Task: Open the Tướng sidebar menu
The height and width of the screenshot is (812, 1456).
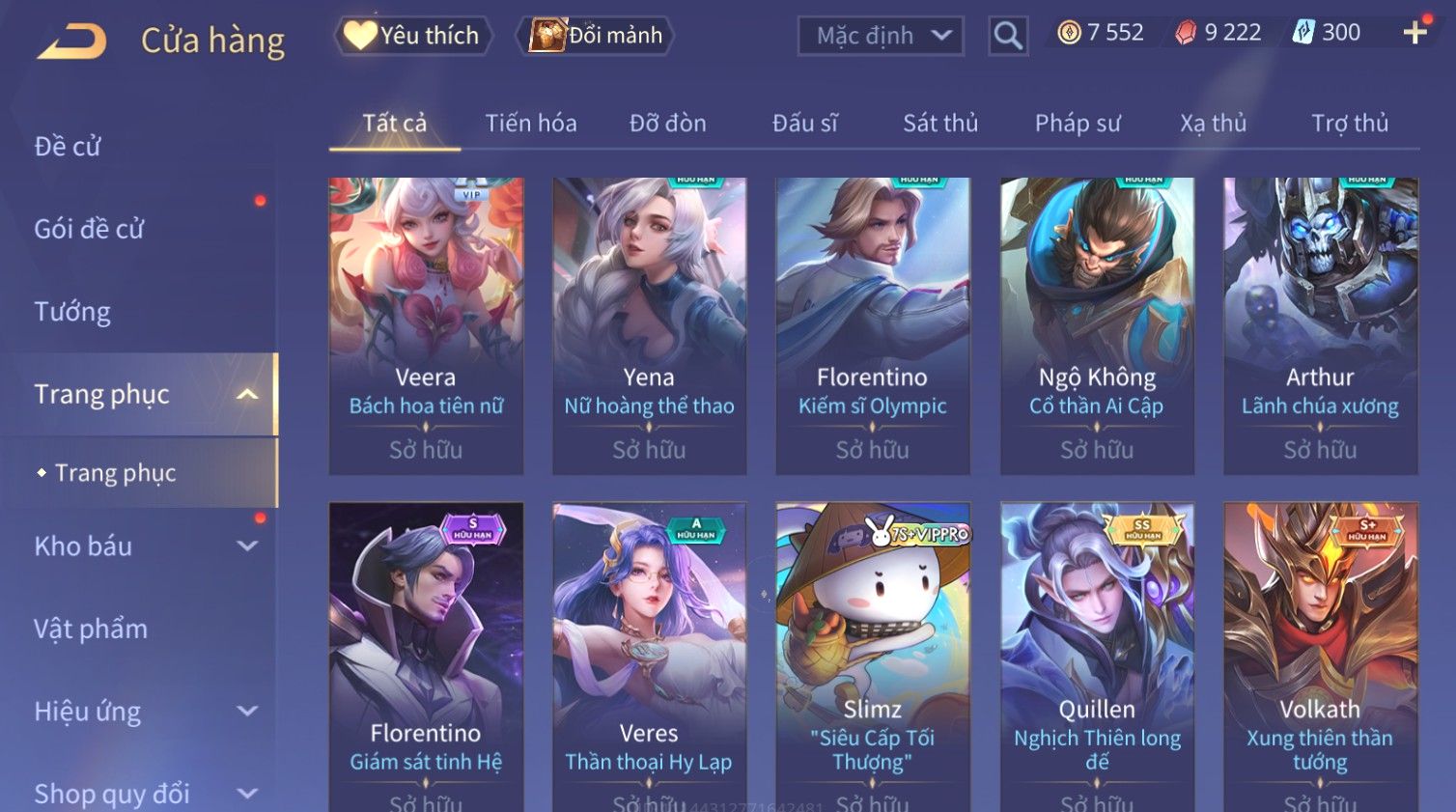Action: pyautogui.click(x=72, y=312)
